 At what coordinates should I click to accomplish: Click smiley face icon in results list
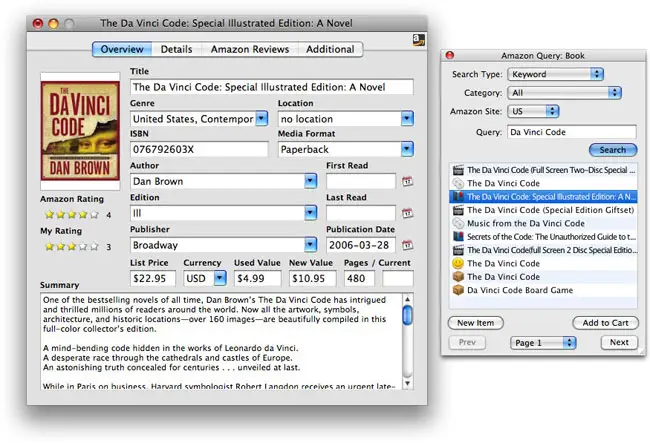(458, 263)
